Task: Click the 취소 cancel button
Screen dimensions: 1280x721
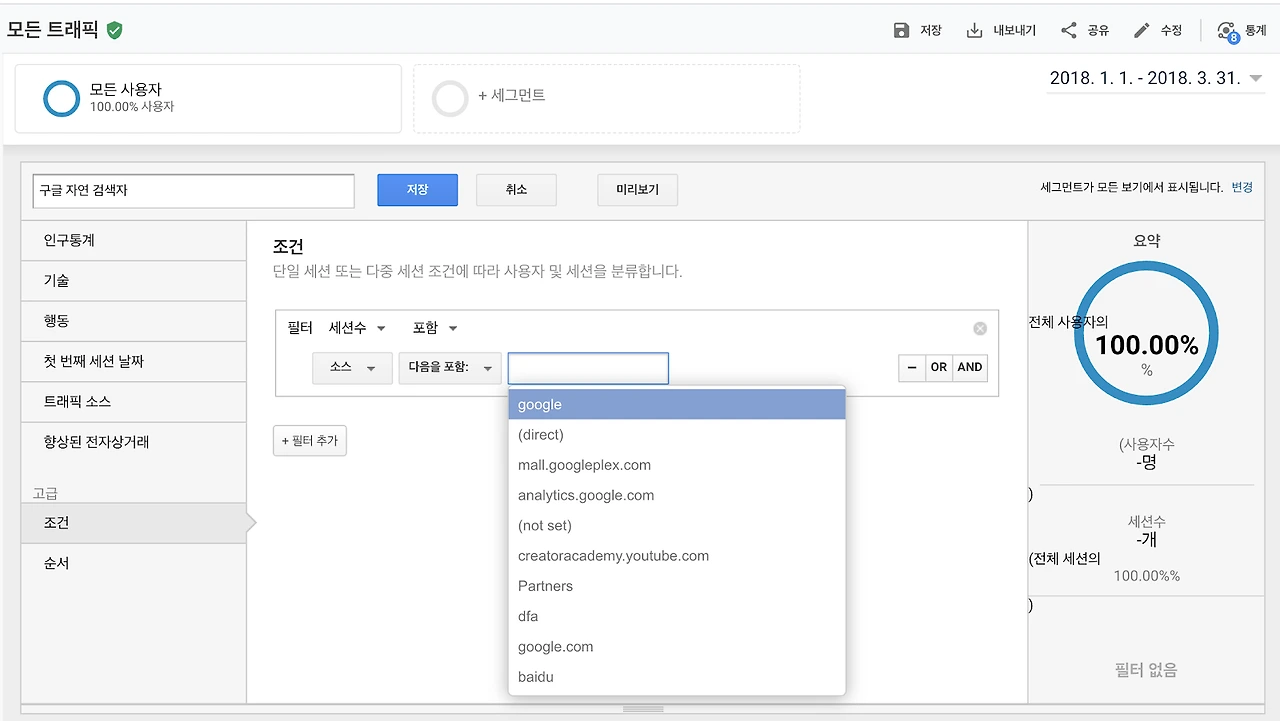Action: 516,190
